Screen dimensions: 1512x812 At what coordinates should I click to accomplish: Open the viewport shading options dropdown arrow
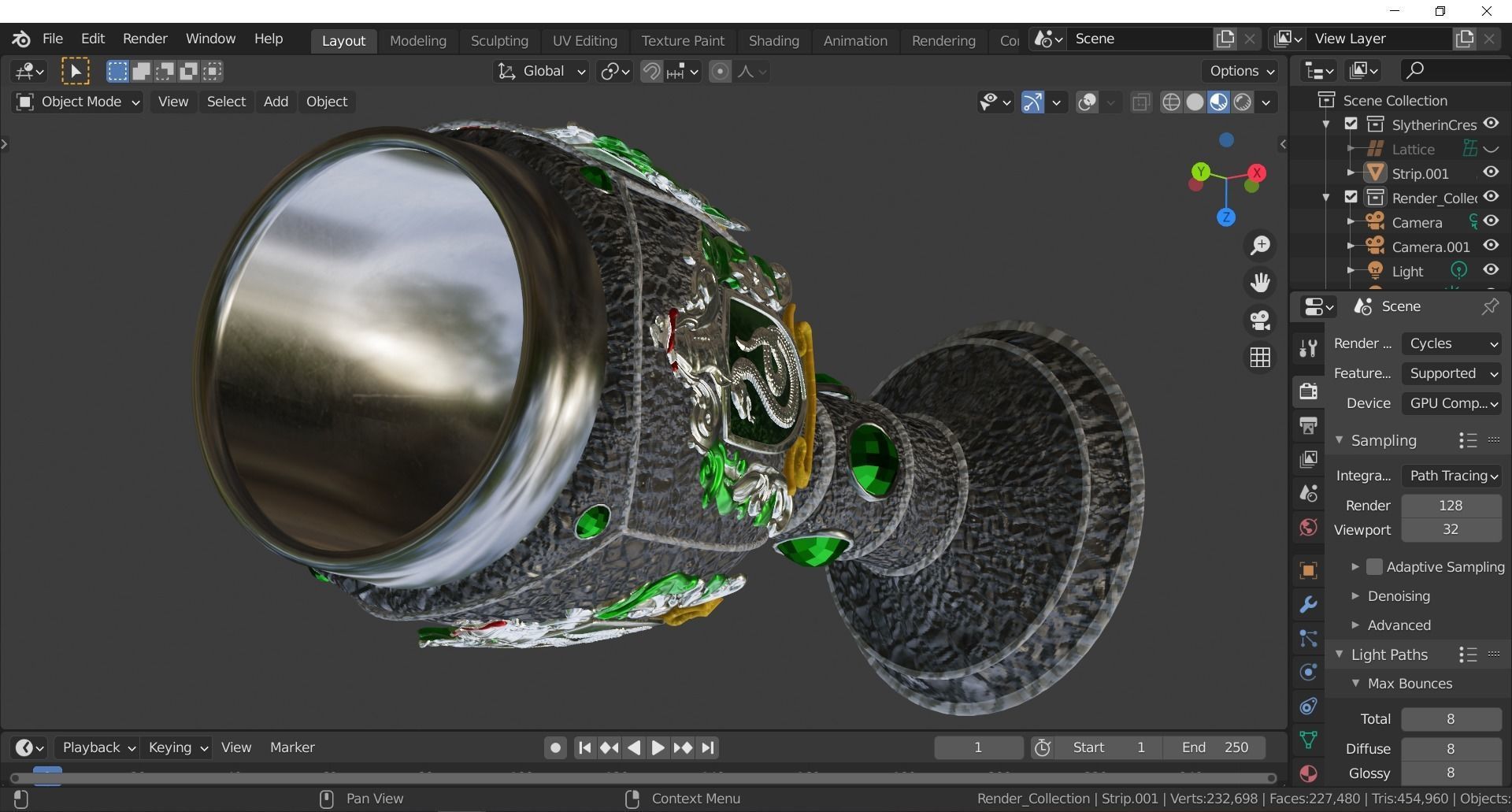tap(1266, 102)
